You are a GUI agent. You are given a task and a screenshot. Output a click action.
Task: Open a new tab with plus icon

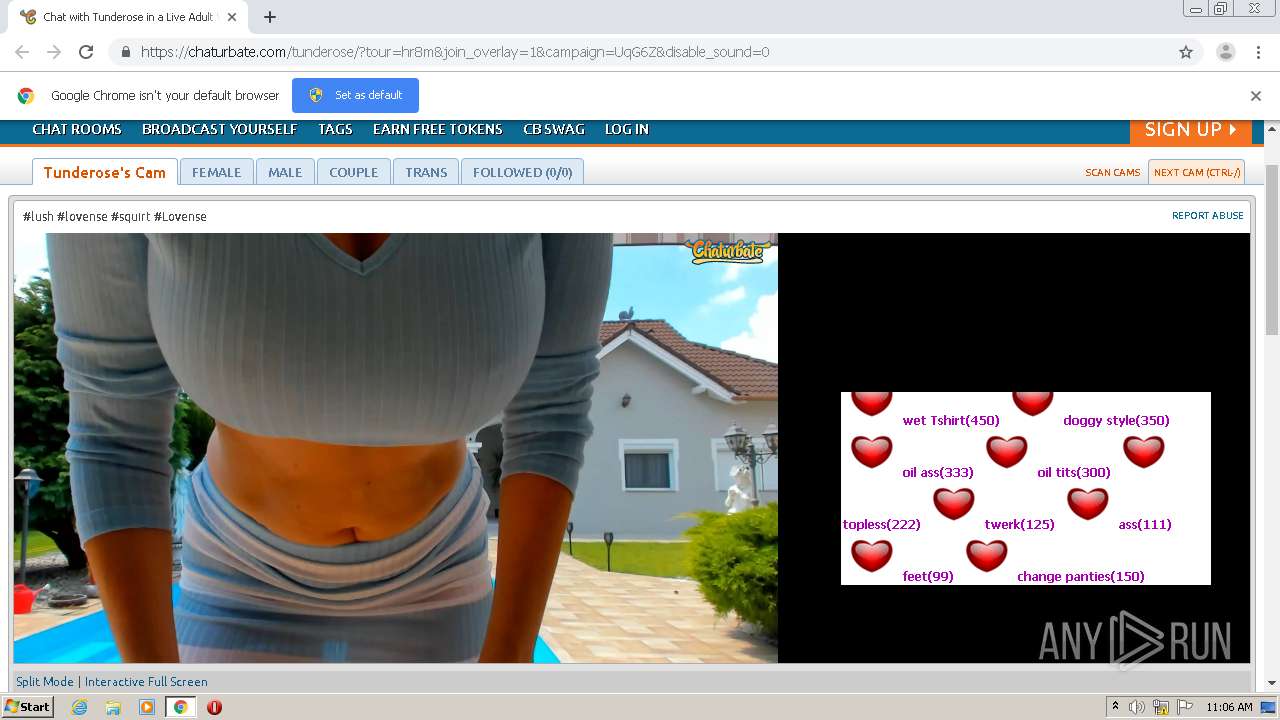(270, 17)
